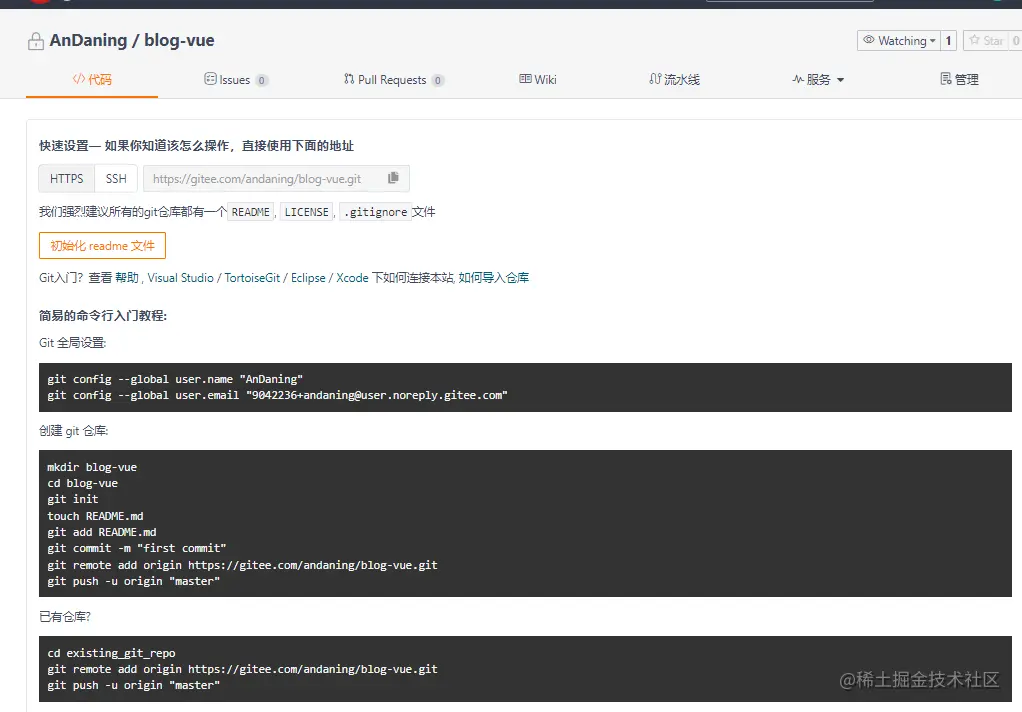Click the 'git config --global user.email' line
Viewport: 1022px width, 712px height.
278,395
